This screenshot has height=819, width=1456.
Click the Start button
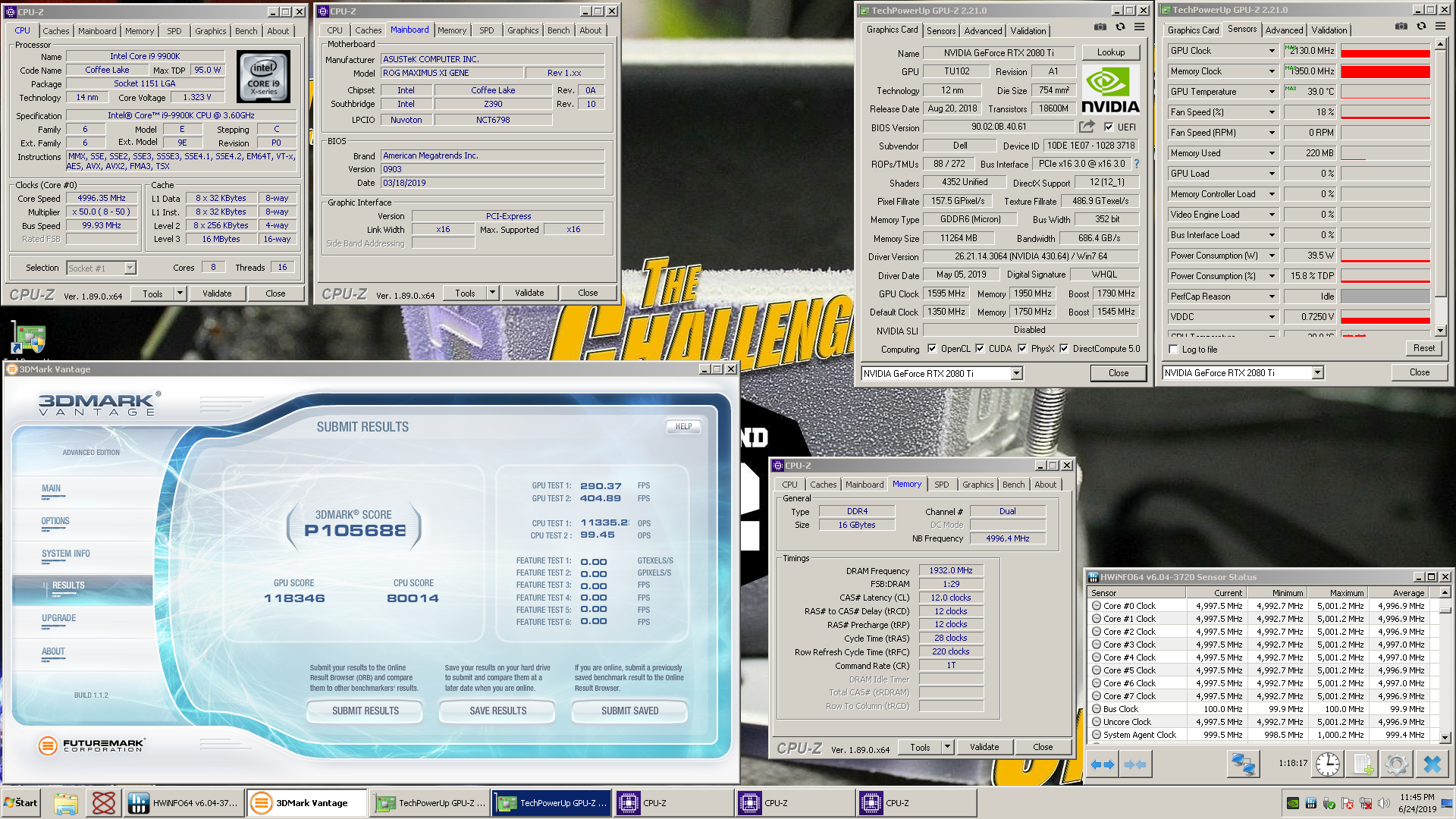pyautogui.click(x=20, y=803)
